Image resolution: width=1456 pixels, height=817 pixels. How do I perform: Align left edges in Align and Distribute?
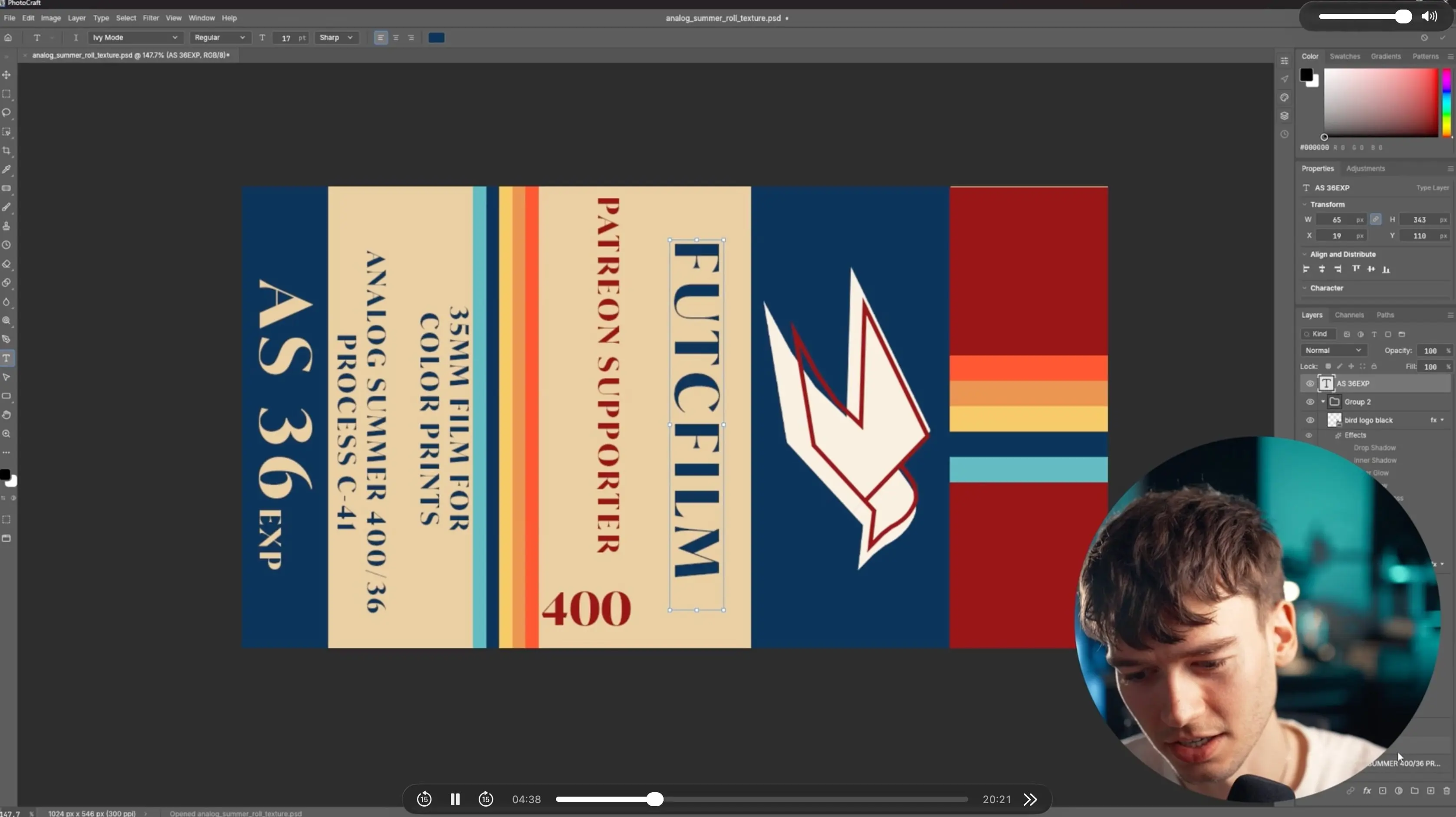pos(1306,269)
